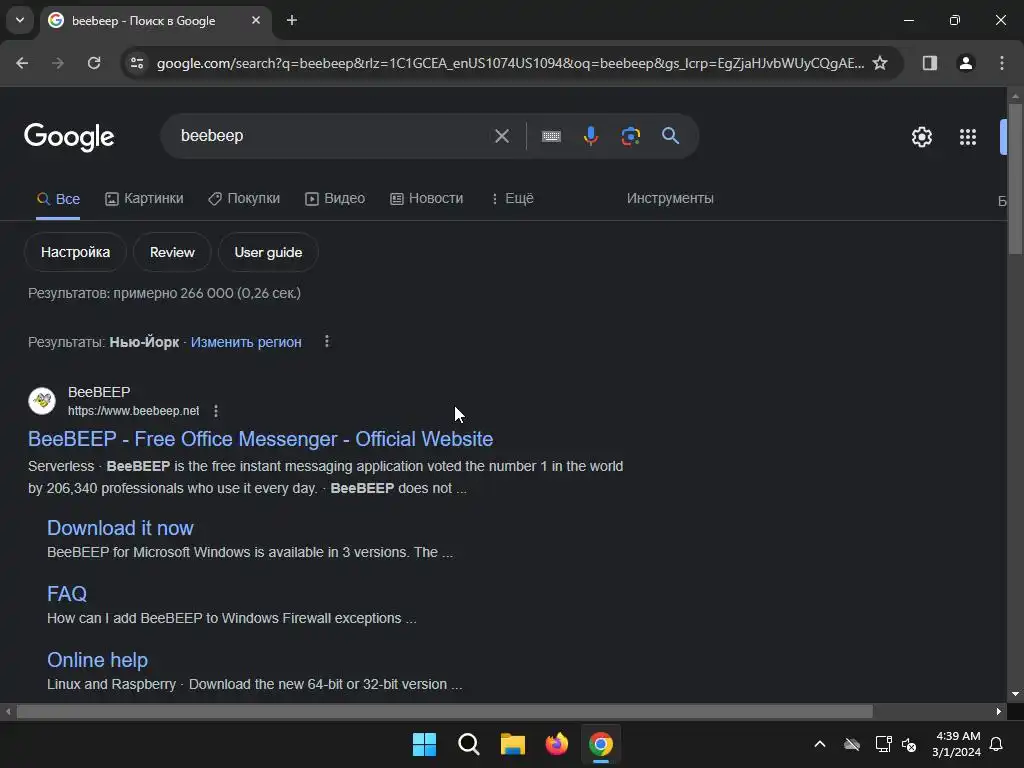Click the scroll right arrow
This screenshot has height=768, width=1024.
(999, 711)
